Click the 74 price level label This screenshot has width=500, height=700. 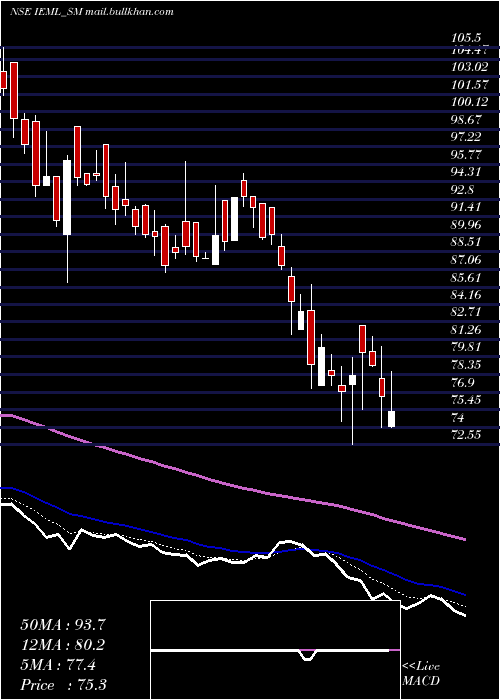[x=458, y=417]
